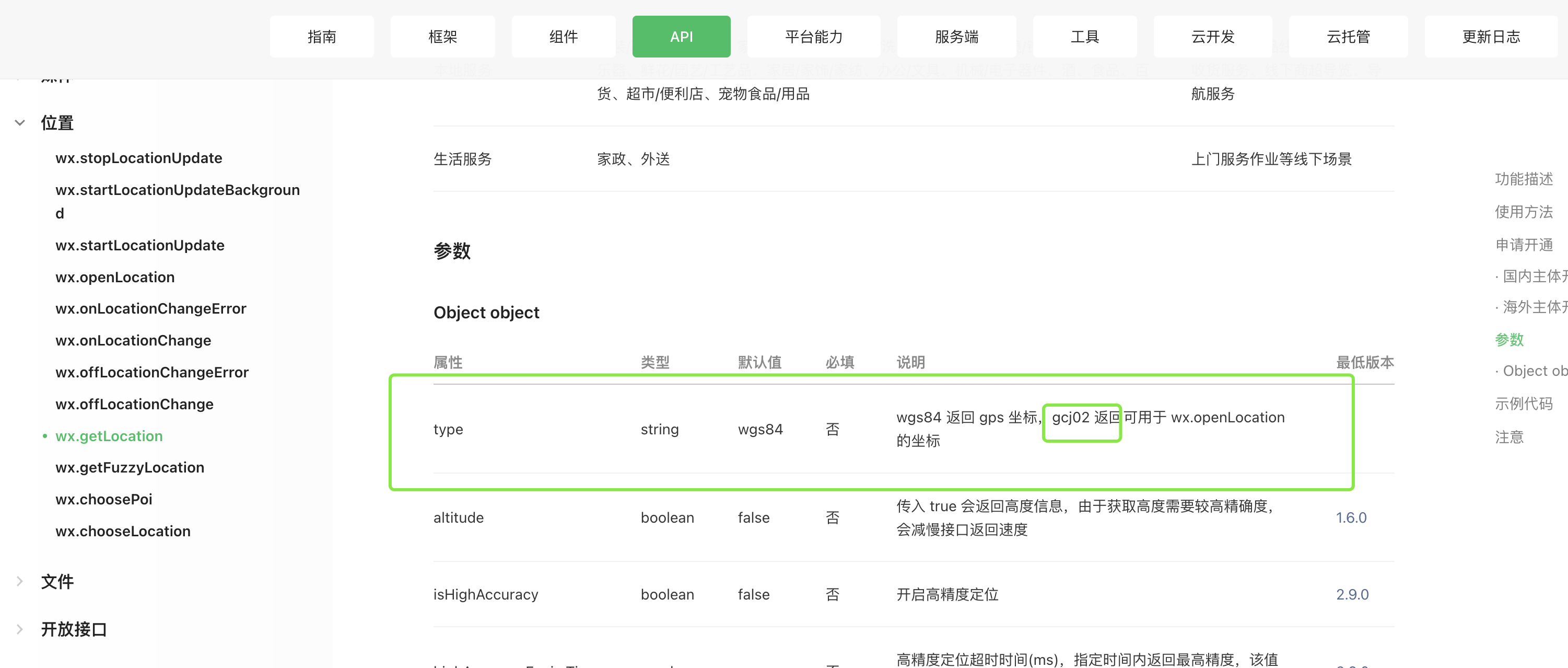Select wx.chooseLocation in sidebar
Screen dimensions: 1568x668
[x=123, y=531]
